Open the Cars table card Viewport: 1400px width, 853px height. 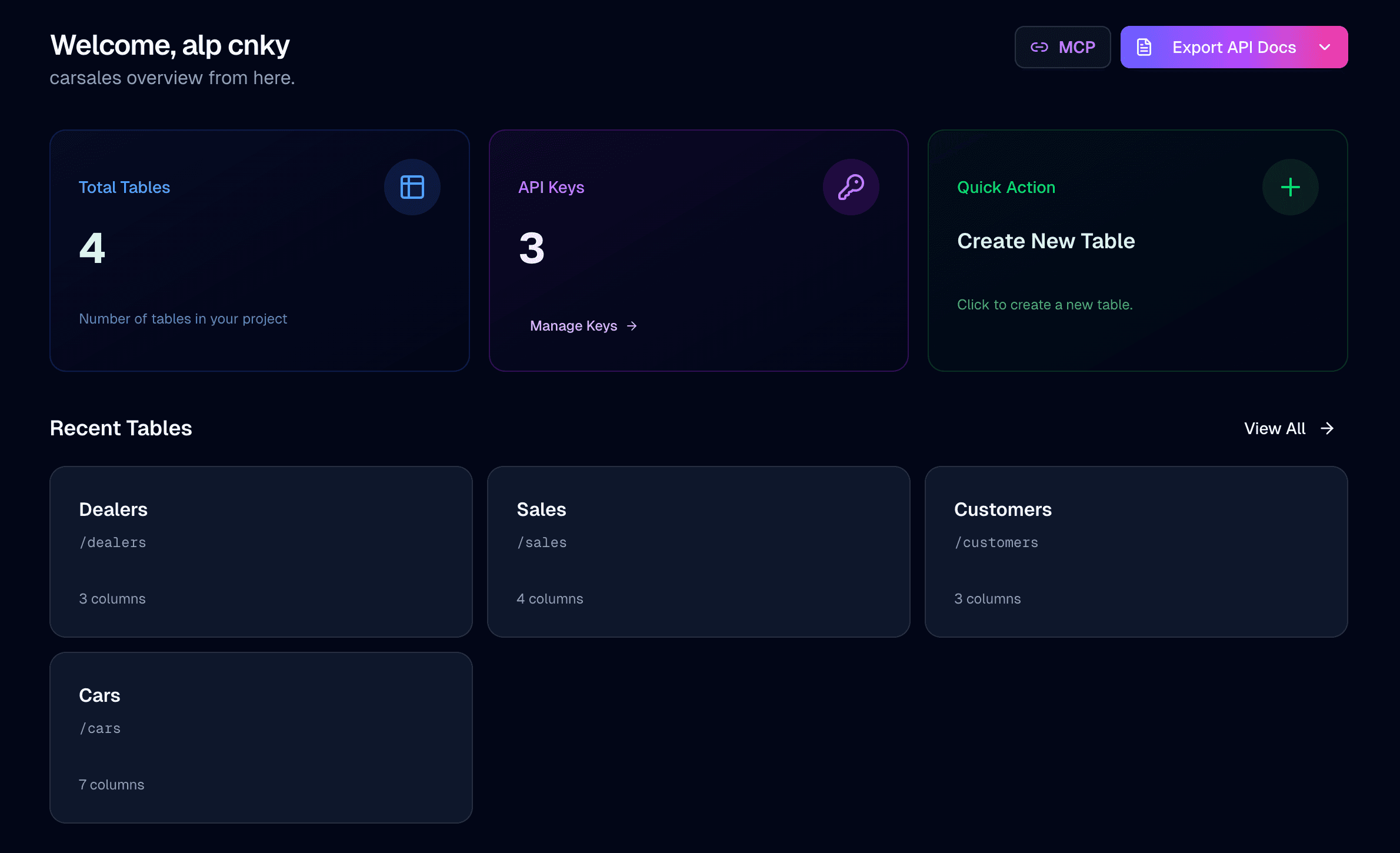(x=261, y=738)
